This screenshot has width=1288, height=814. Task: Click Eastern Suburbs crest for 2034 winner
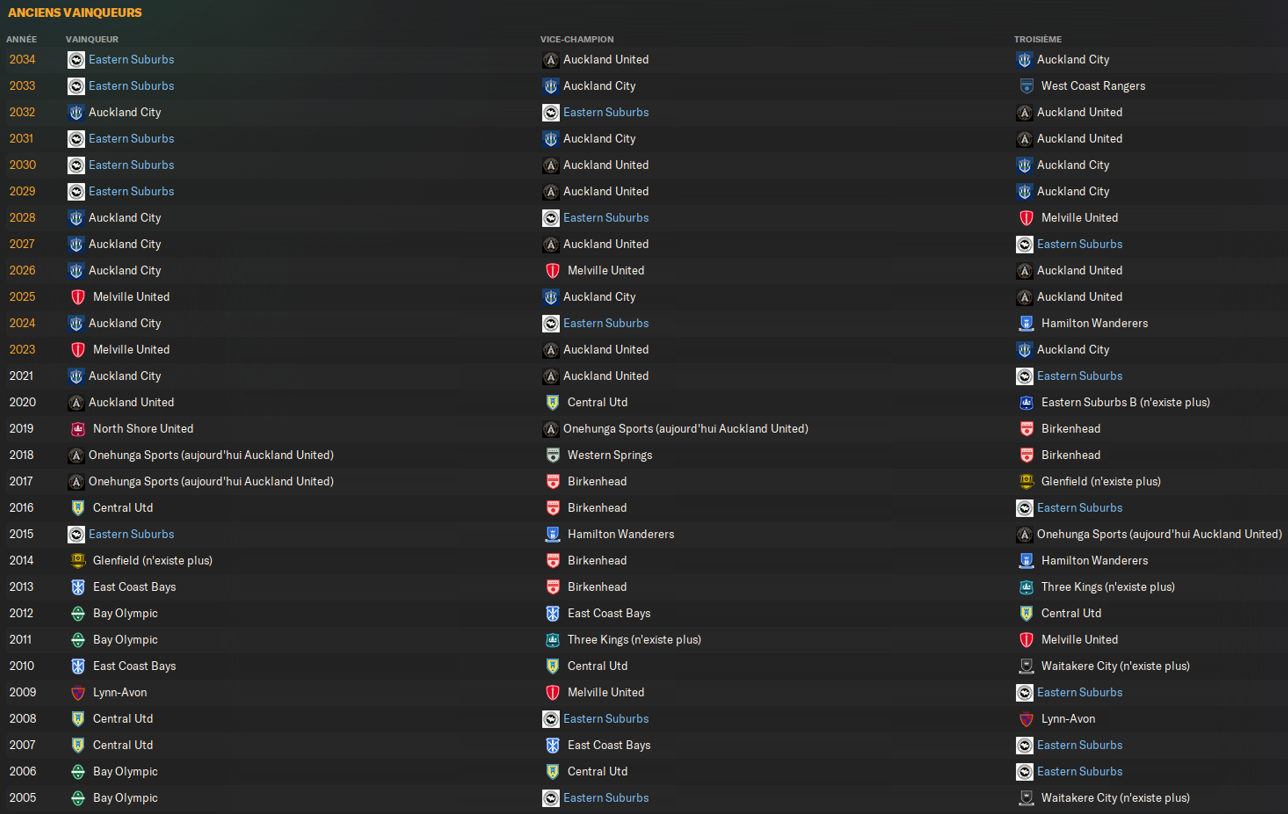(x=76, y=60)
